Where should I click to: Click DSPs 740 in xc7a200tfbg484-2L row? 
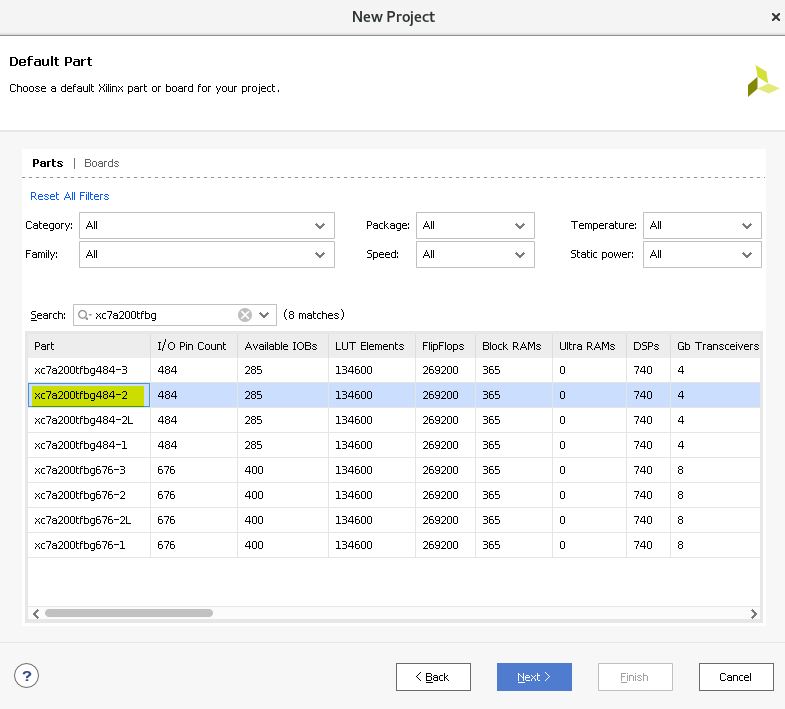643,420
